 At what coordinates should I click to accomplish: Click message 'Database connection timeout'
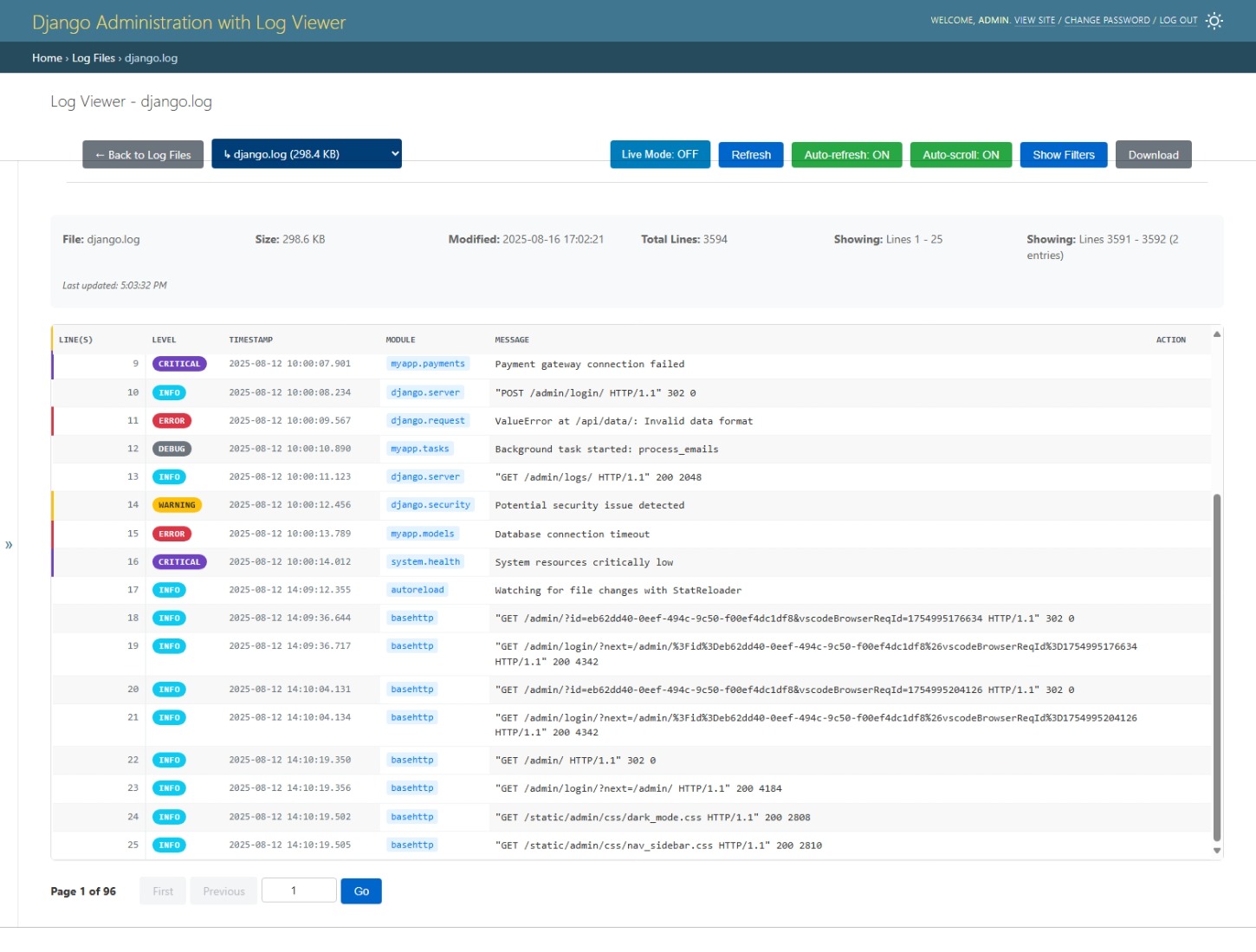[x=573, y=534]
